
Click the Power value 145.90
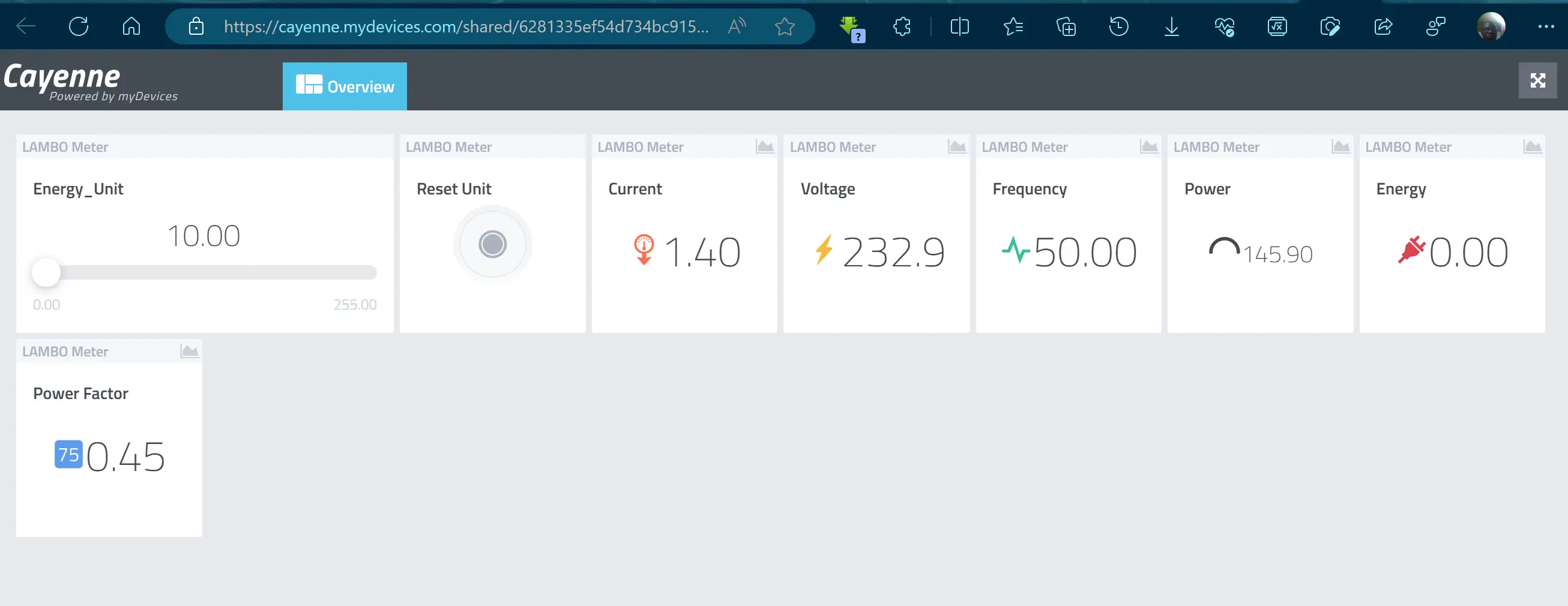click(x=1277, y=254)
